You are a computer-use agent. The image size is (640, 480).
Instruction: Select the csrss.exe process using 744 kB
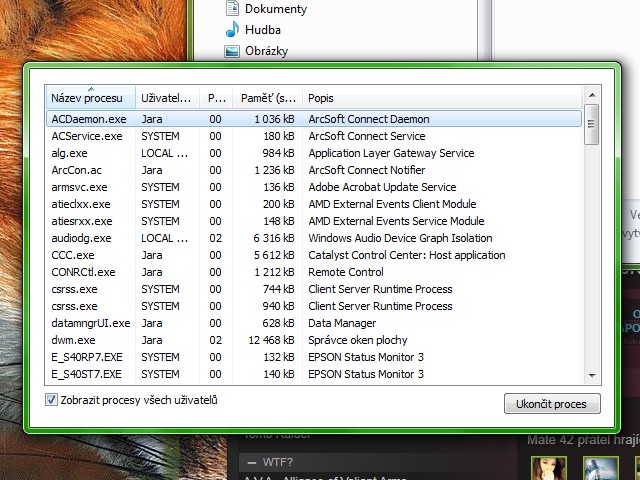tap(313, 289)
